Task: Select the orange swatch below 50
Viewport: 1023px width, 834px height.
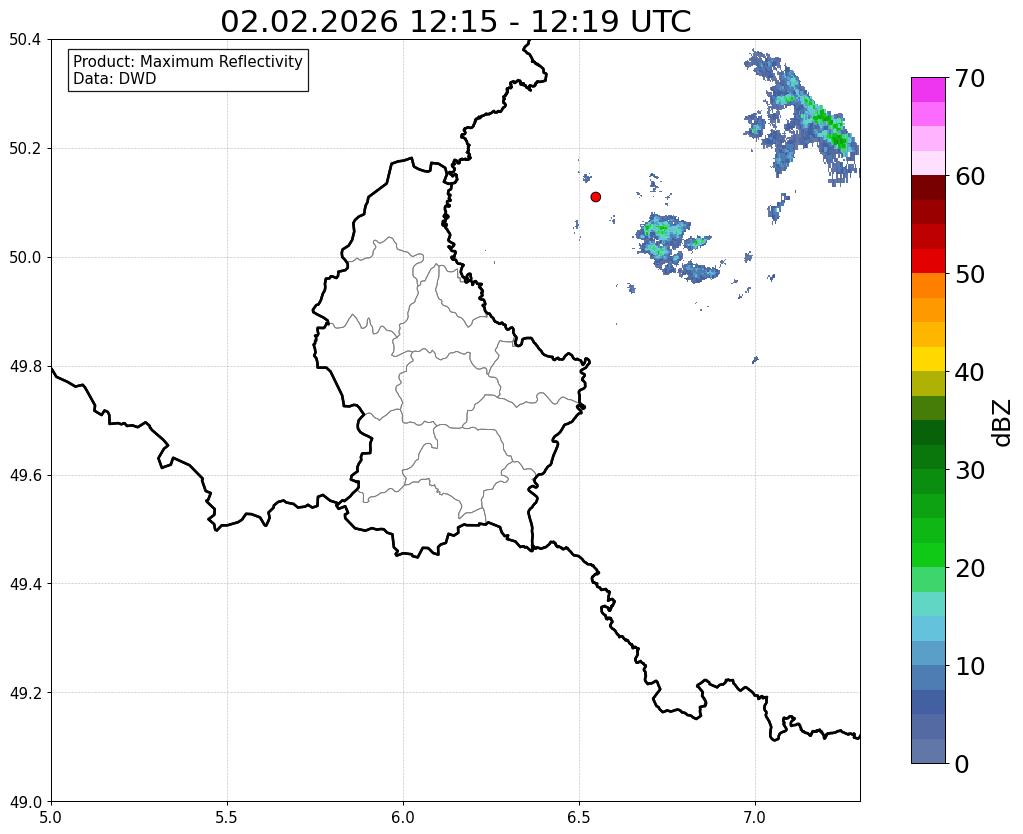Action: pos(928,285)
